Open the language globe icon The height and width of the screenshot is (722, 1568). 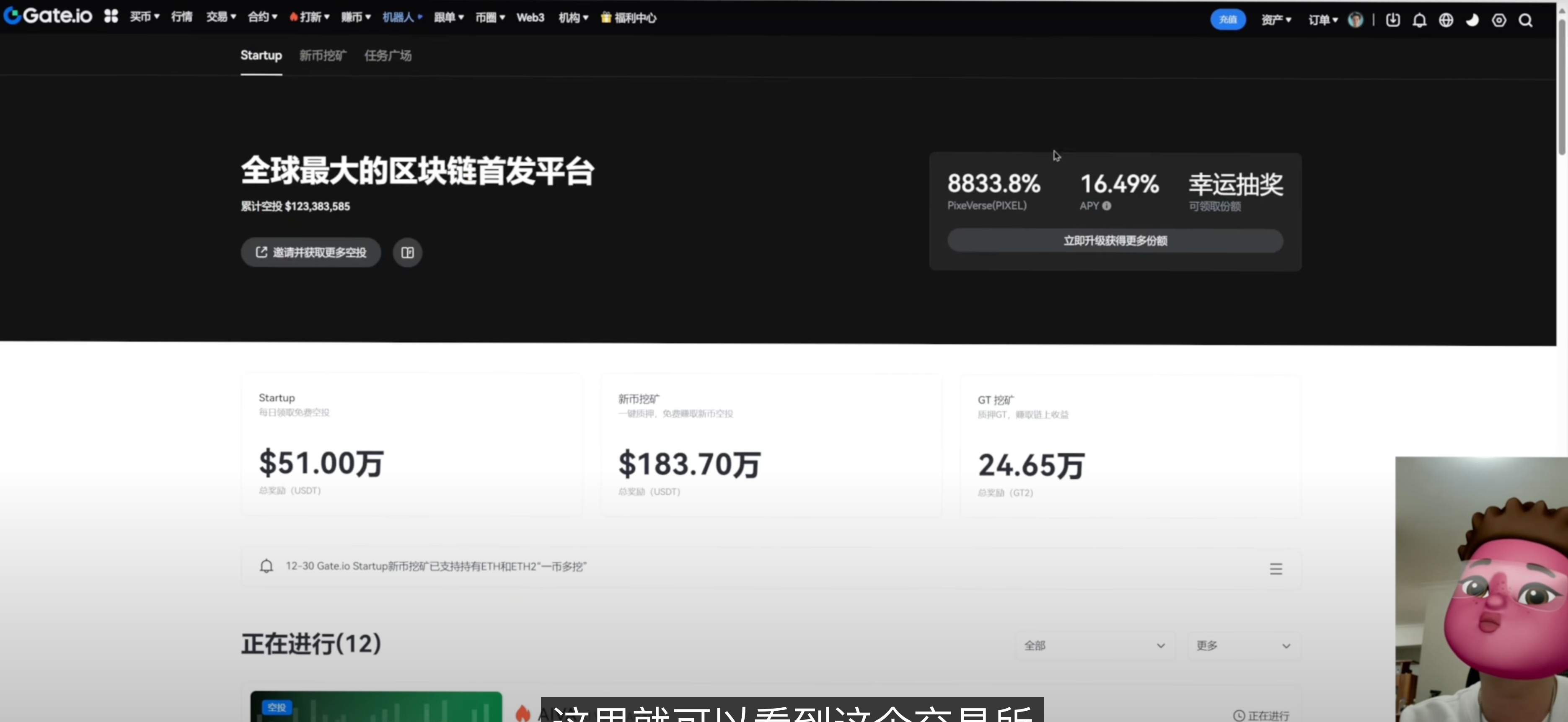[x=1447, y=20]
